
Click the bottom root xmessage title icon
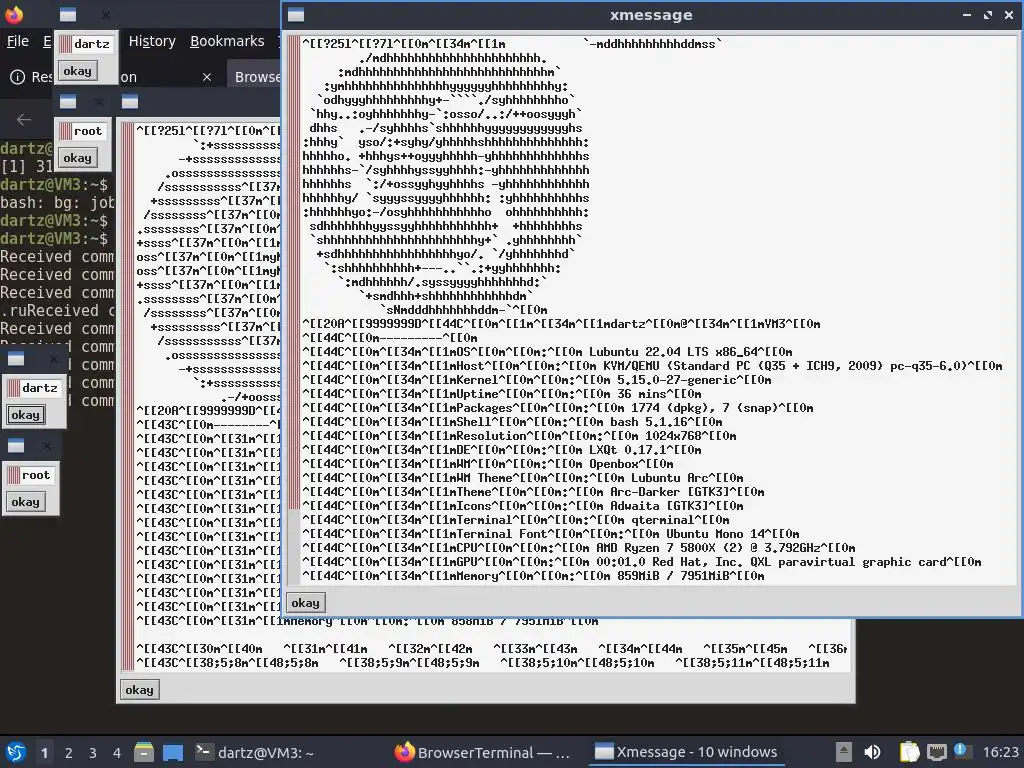[16, 445]
